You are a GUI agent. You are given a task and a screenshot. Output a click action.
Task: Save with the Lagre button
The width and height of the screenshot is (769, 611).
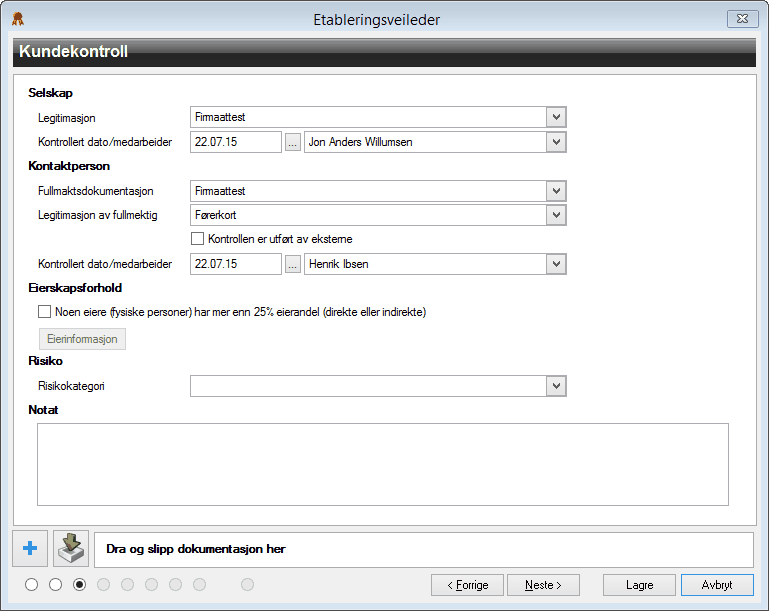pos(640,585)
